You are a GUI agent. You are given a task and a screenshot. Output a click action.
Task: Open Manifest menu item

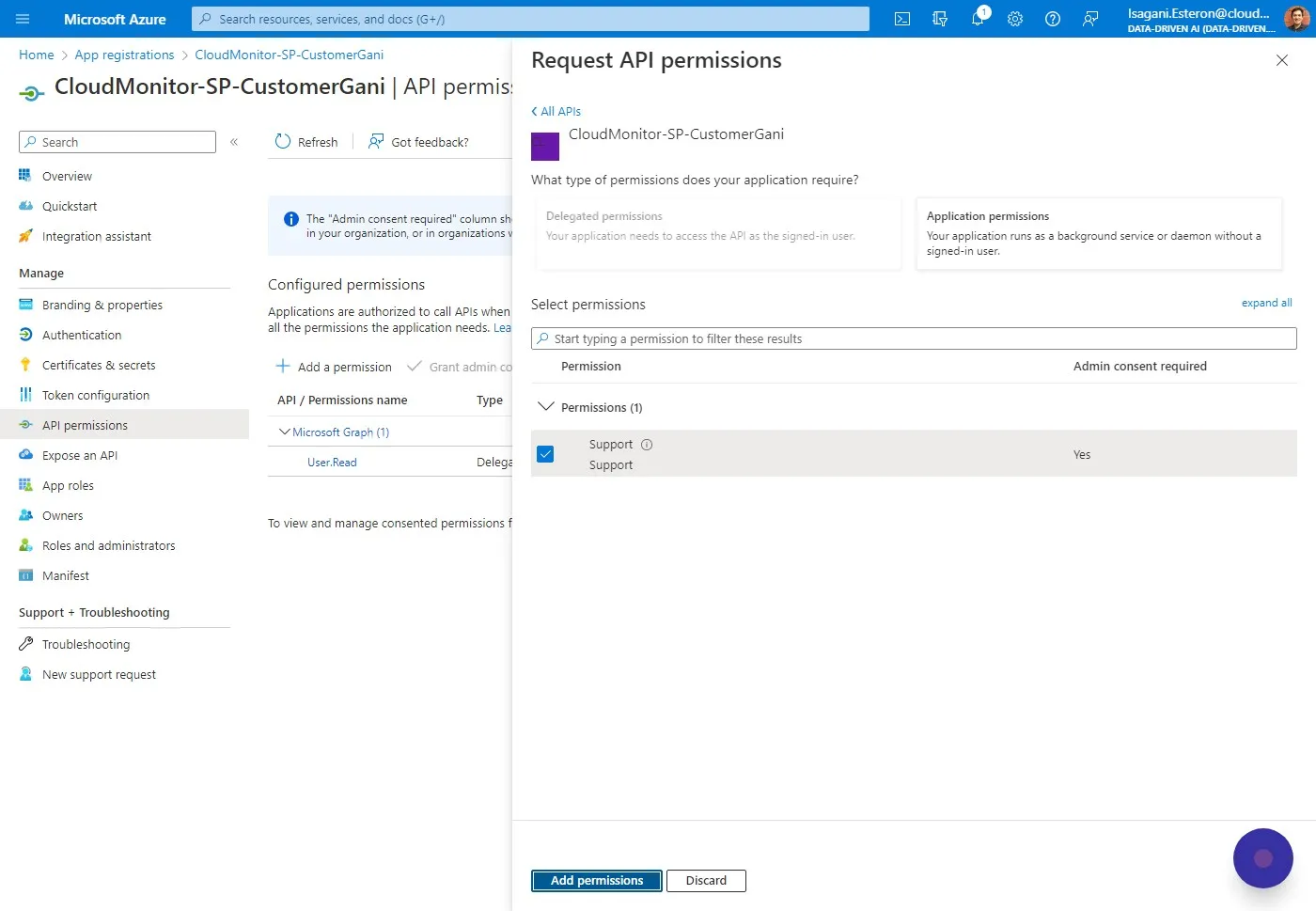[66, 575]
